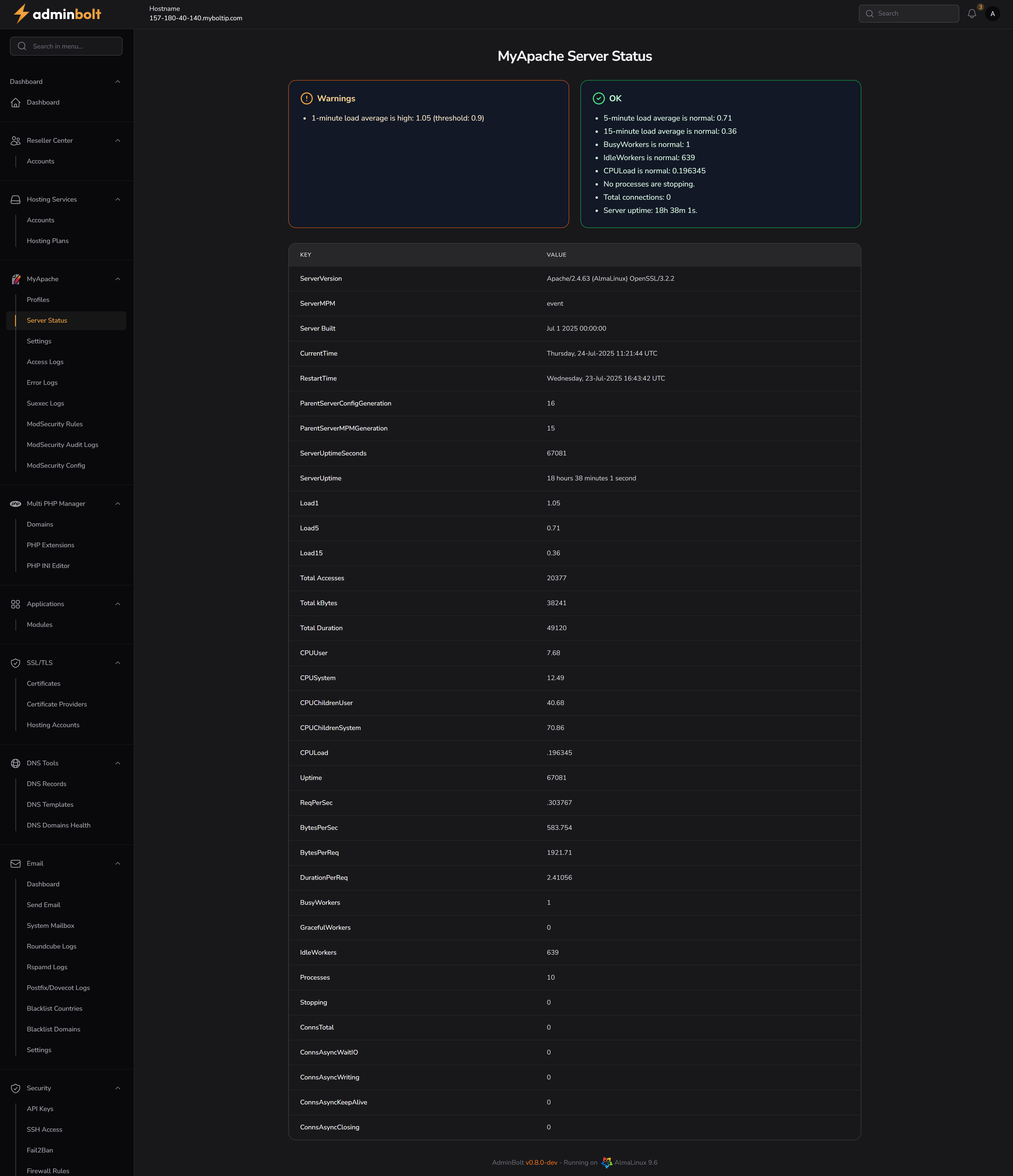Click the Search in menu field
1013x1176 pixels.
66,46
